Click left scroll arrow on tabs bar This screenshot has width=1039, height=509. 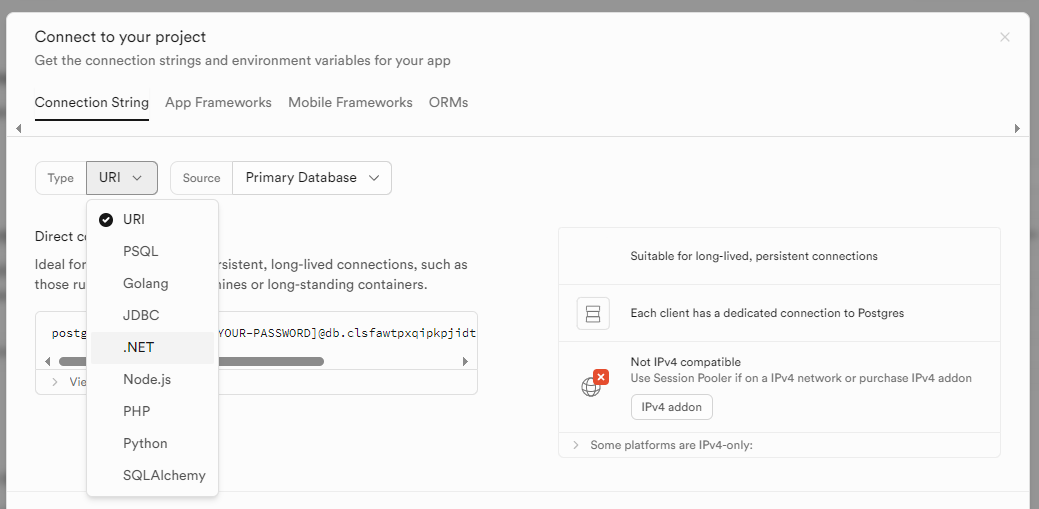coord(18,129)
